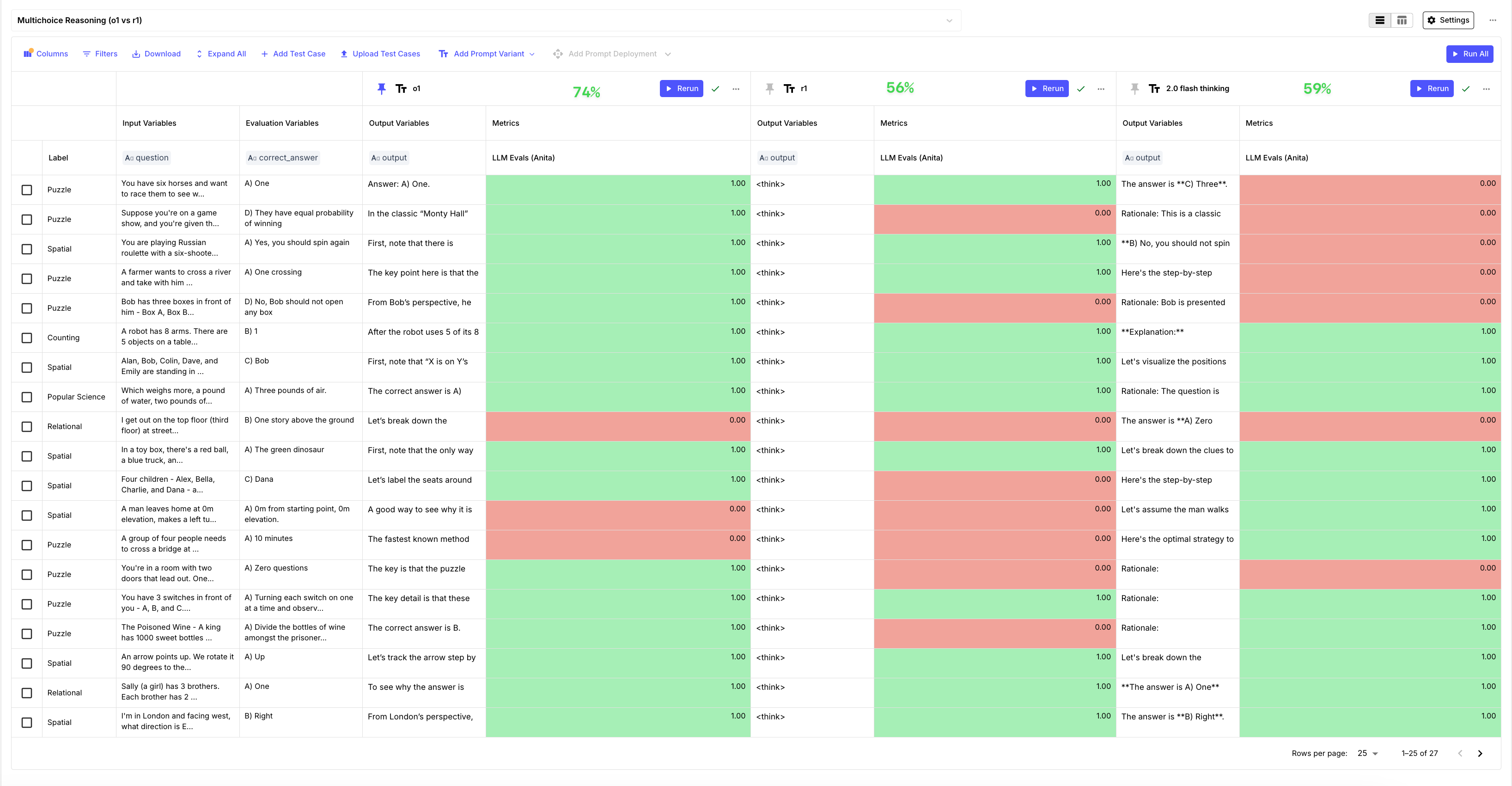Pin the 2.0 flash thinking column

1134,89
